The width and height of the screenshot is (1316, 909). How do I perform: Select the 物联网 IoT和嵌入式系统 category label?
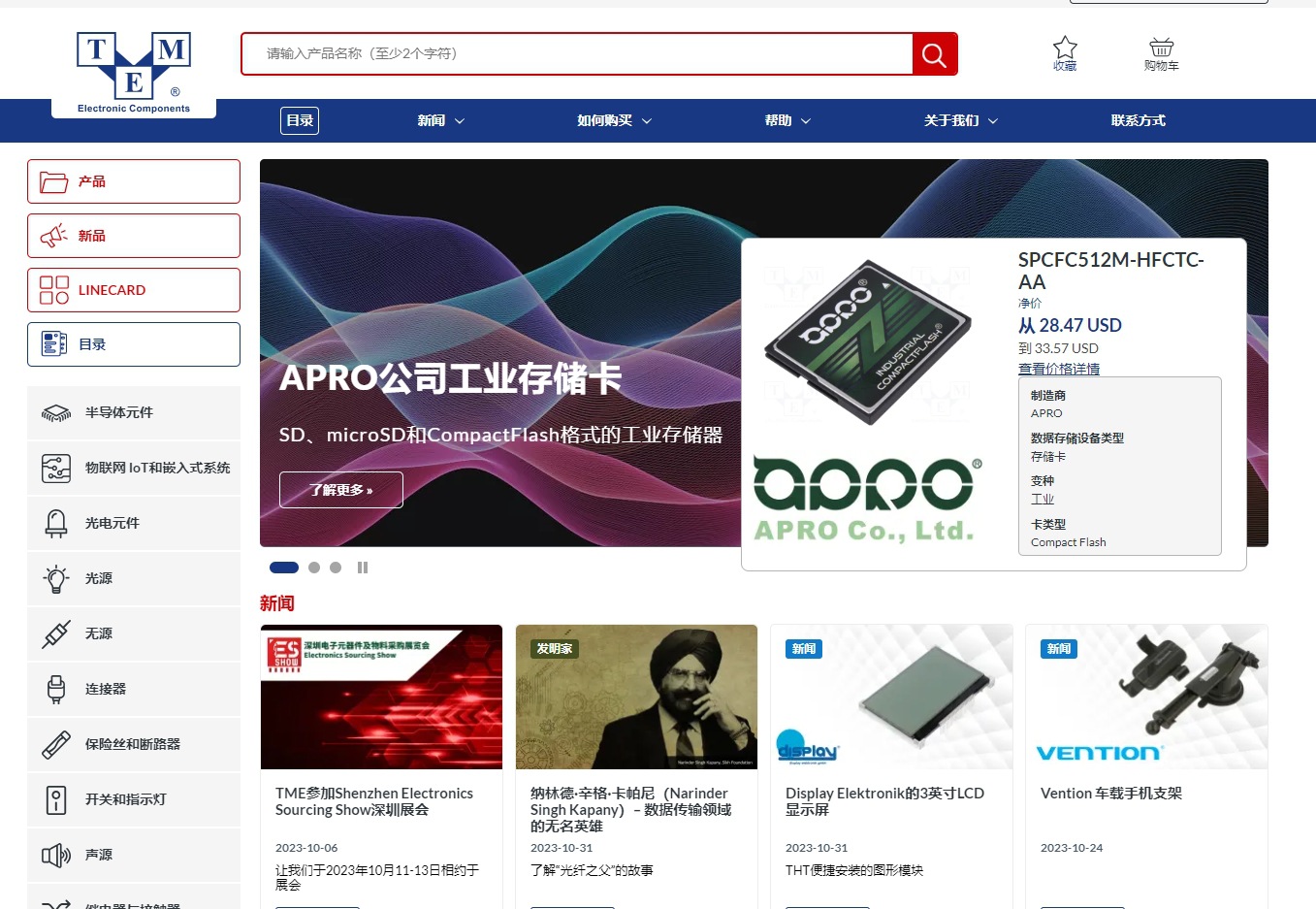point(158,469)
